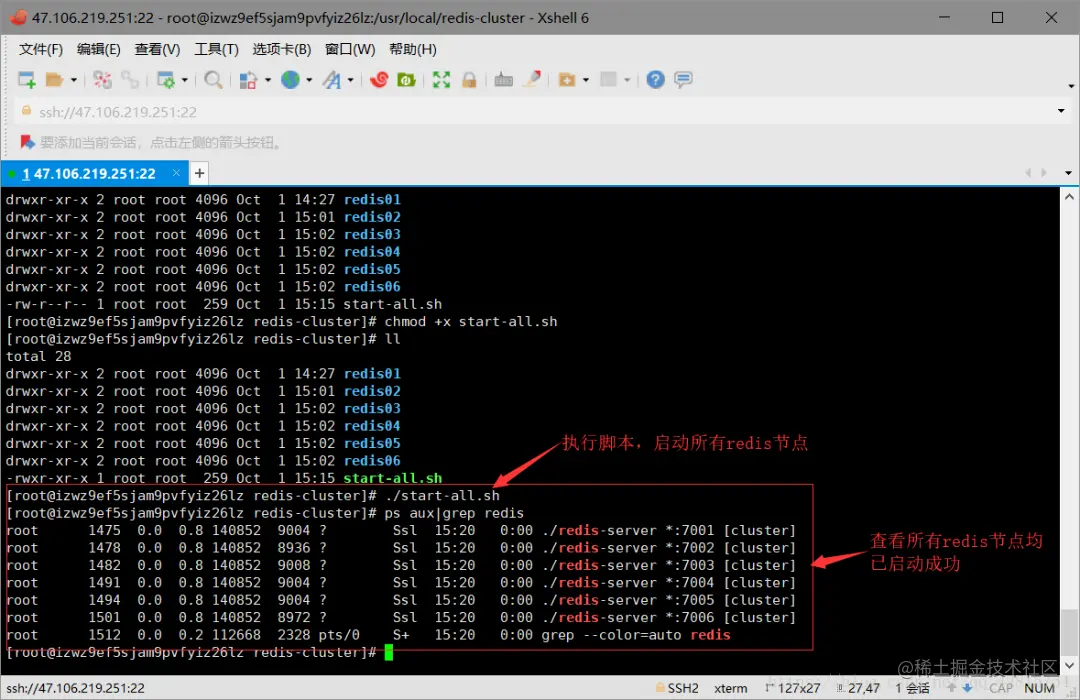Viewport: 1080px width, 700px height.
Task: Open the 窗口(W) menu
Action: [350, 49]
